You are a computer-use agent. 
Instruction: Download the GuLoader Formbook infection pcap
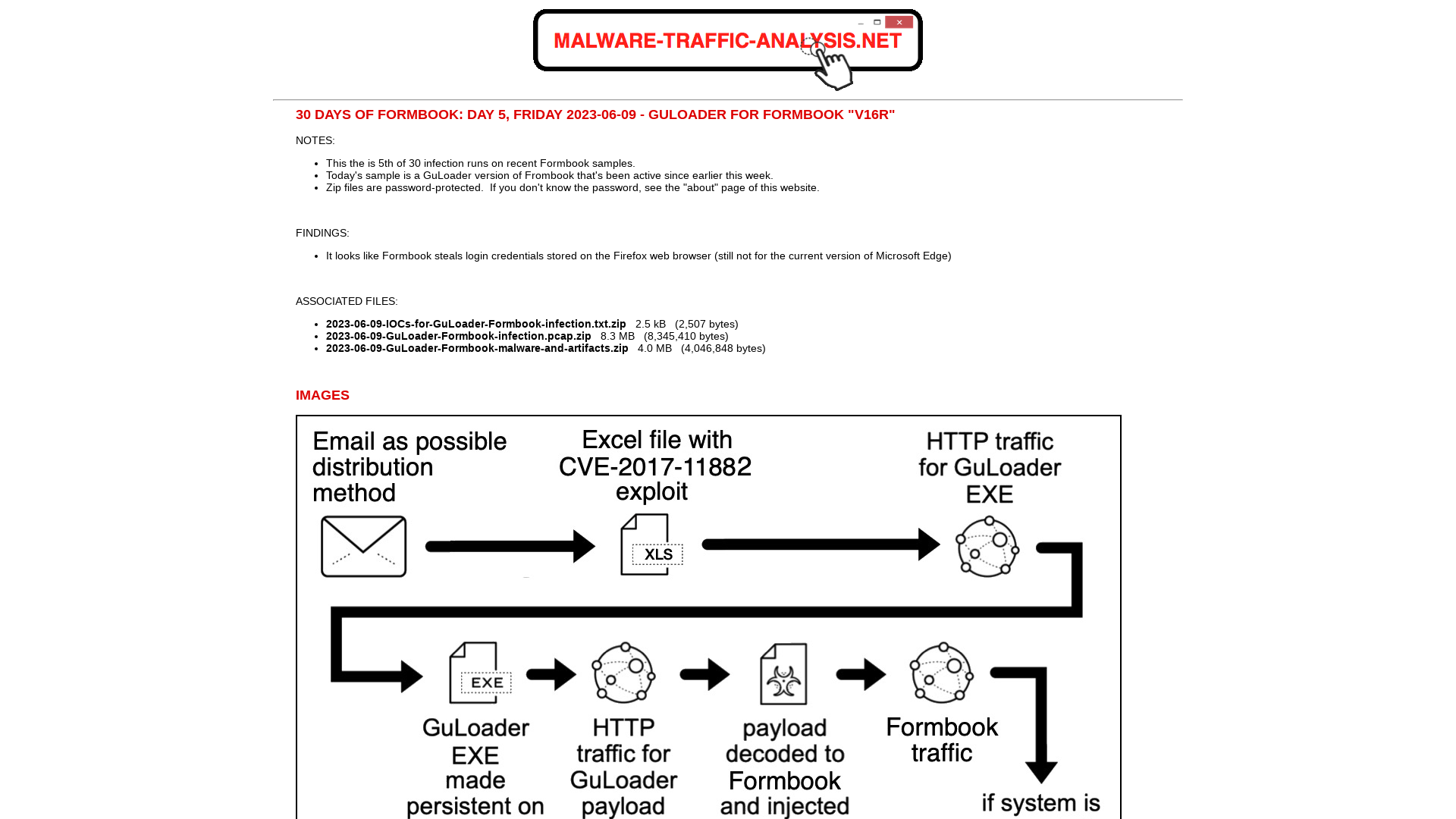(x=458, y=335)
